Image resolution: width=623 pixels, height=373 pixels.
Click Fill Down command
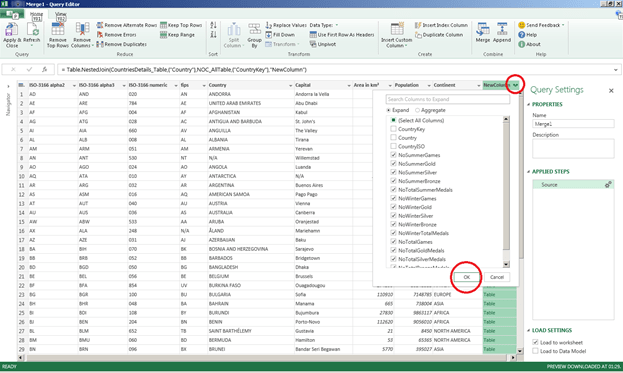click(x=280, y=35)
